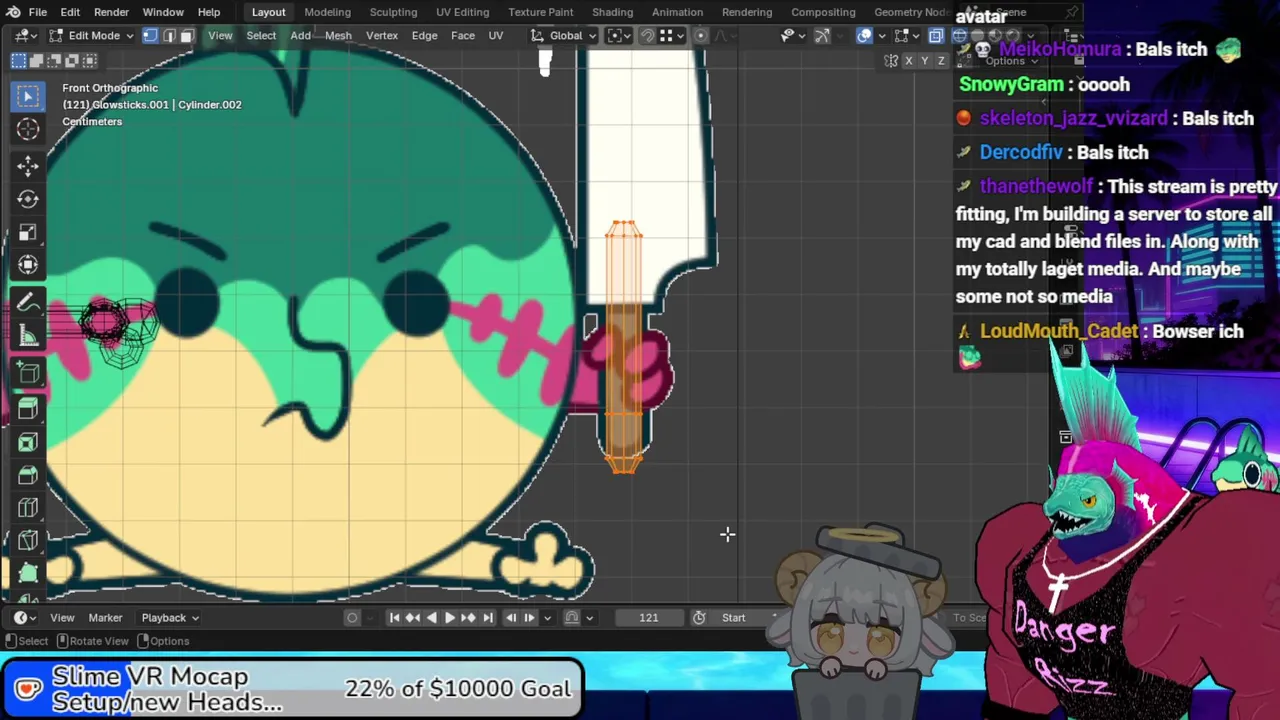Activate the Loop Cut tool
Screen dimensions: 1280x720
click(x=28, y=509)
